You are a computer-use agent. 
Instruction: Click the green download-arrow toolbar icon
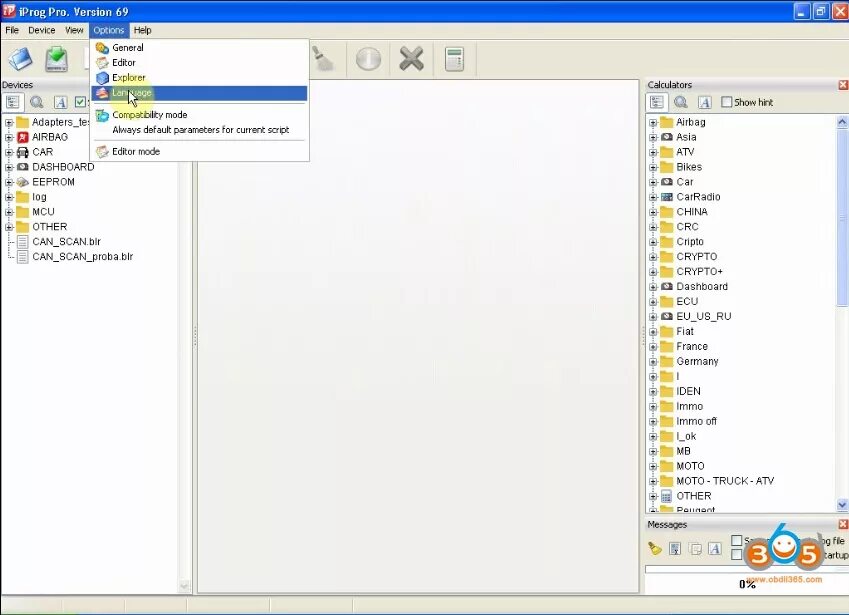point(56,59)
